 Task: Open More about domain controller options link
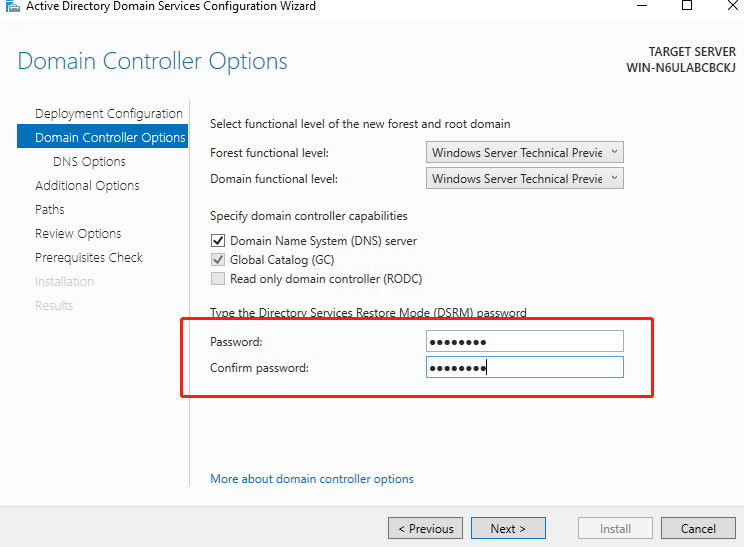pos(312,479)
